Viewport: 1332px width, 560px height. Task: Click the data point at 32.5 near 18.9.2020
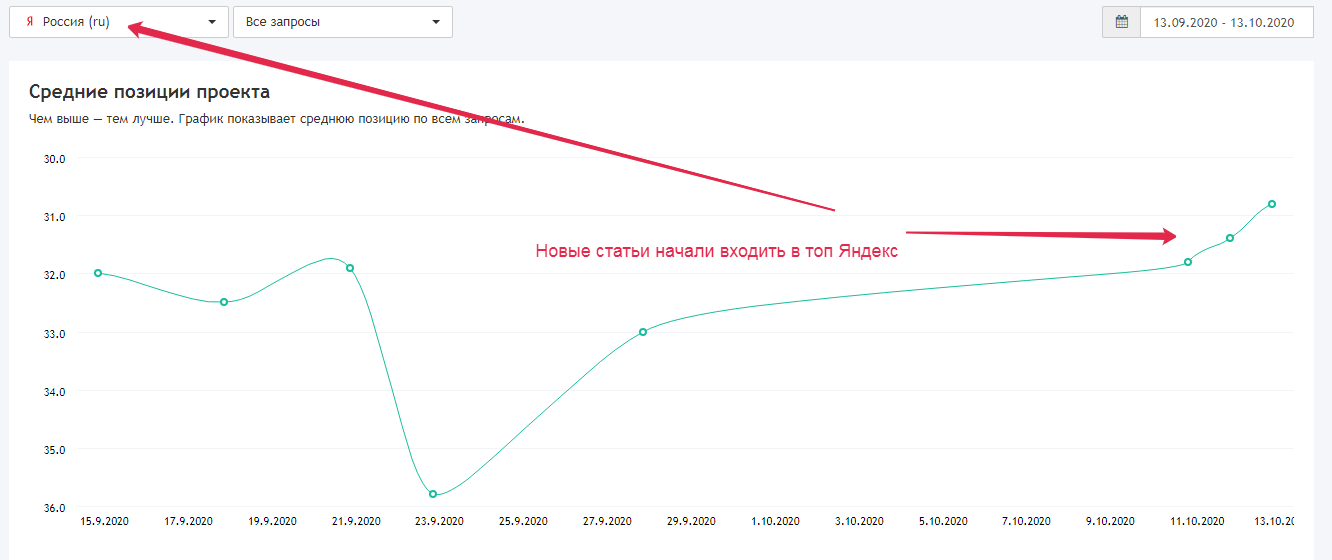coord(224,302)
